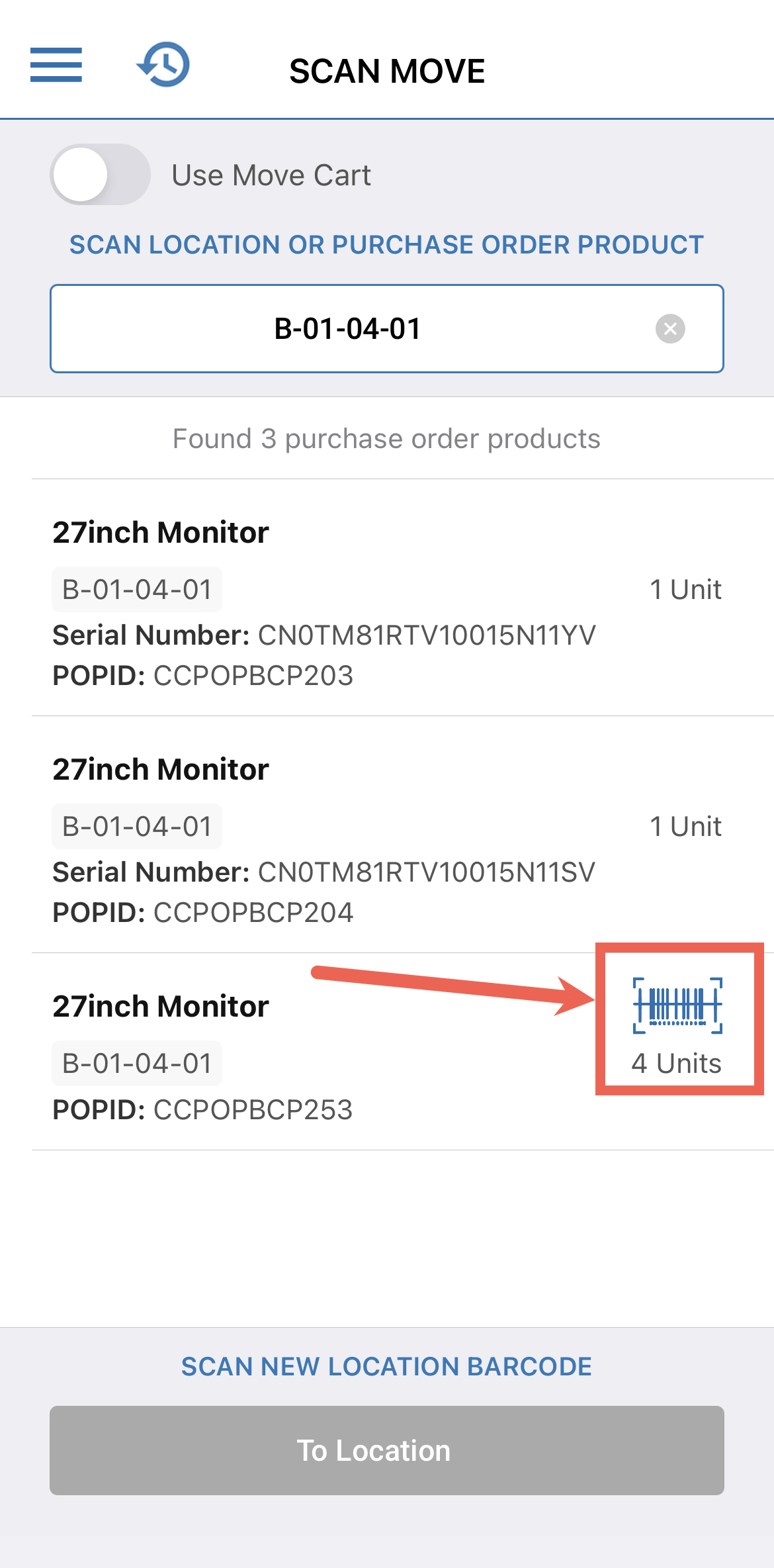774x1568 pixels.
Task: Select the Found 3 purchase order products header
Action: pos(386,439)
